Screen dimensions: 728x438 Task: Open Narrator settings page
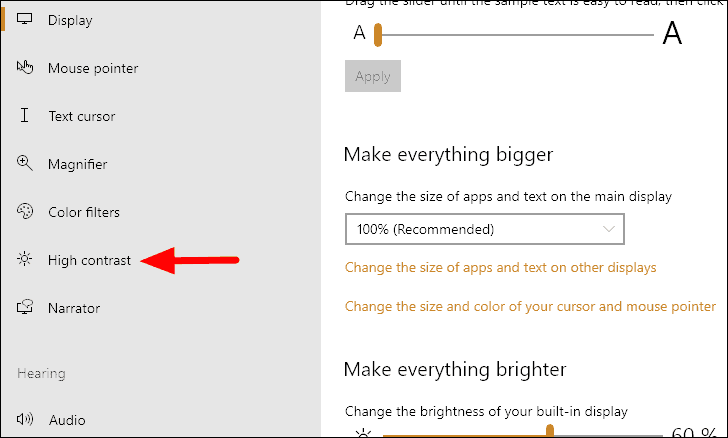pos(74,308)
